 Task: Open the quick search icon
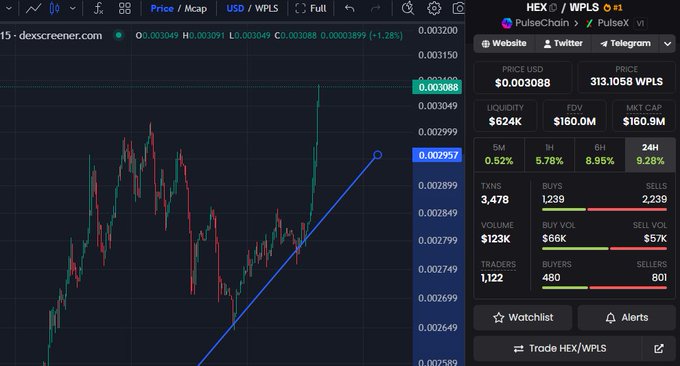click(408, 8)
